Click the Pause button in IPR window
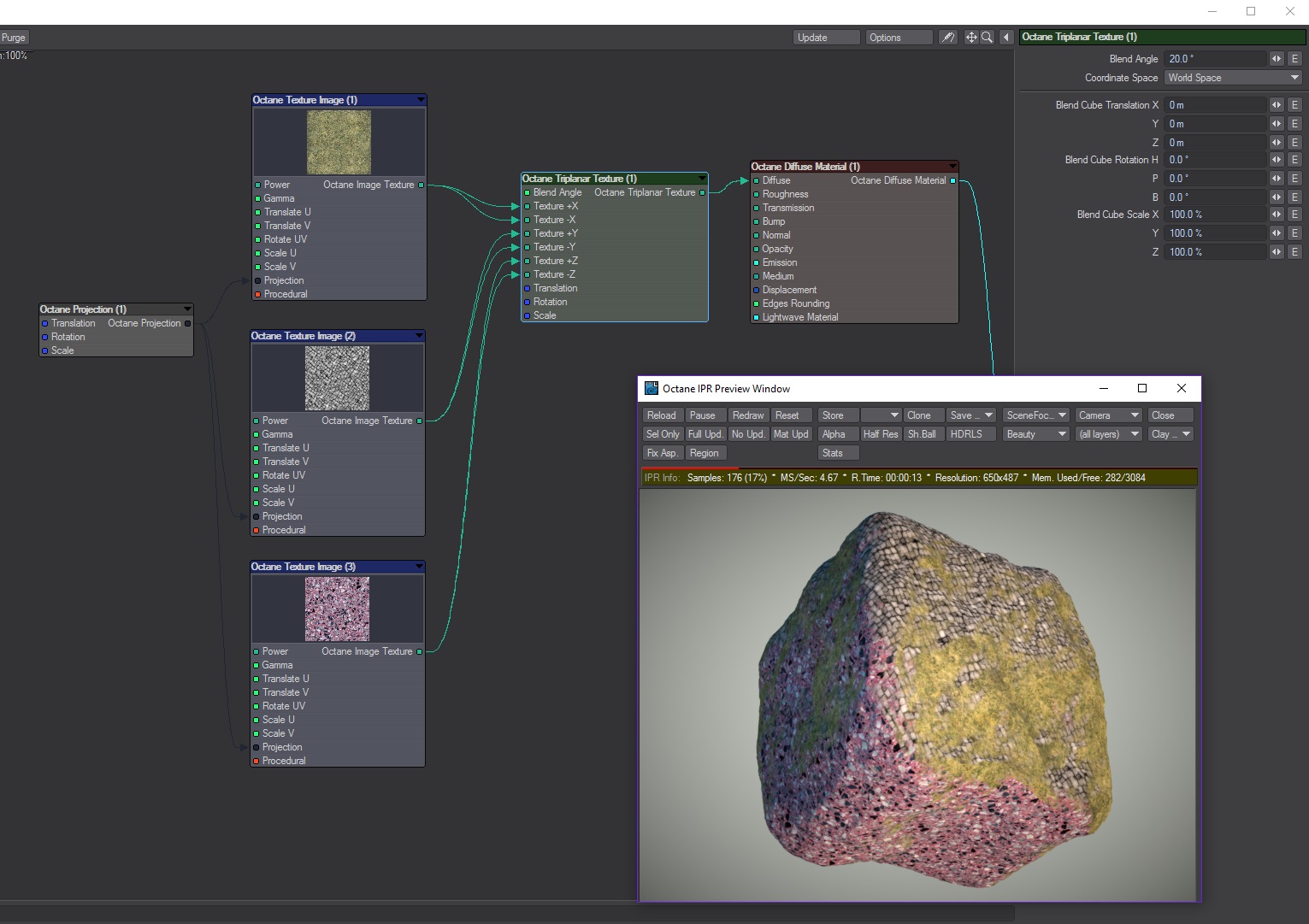 703,415
